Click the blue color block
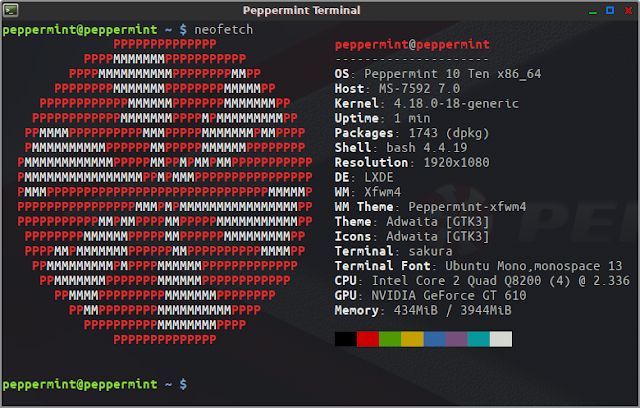This screenshot has height=408, width=640. point(434,339)
